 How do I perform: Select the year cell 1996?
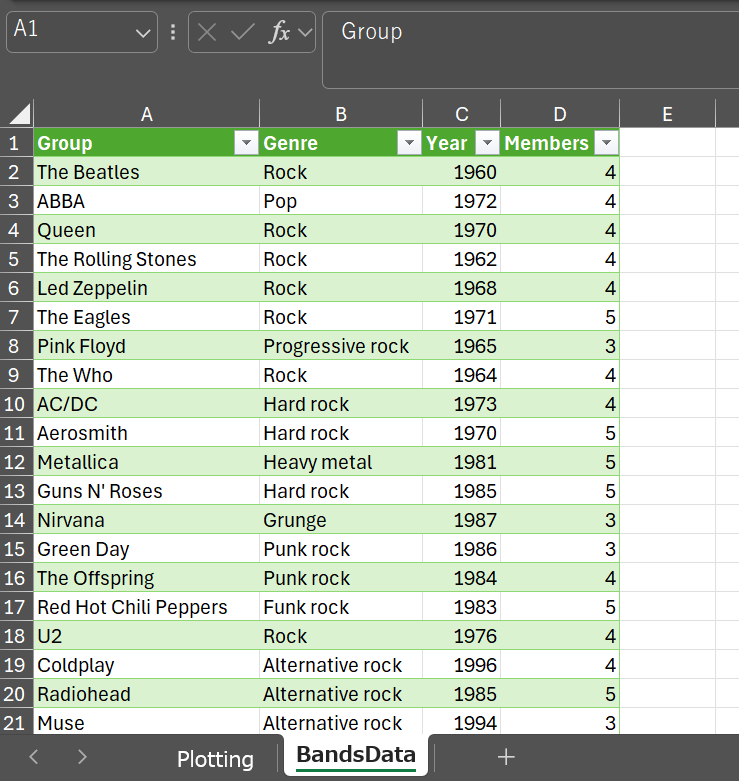[x=462, y=664]
